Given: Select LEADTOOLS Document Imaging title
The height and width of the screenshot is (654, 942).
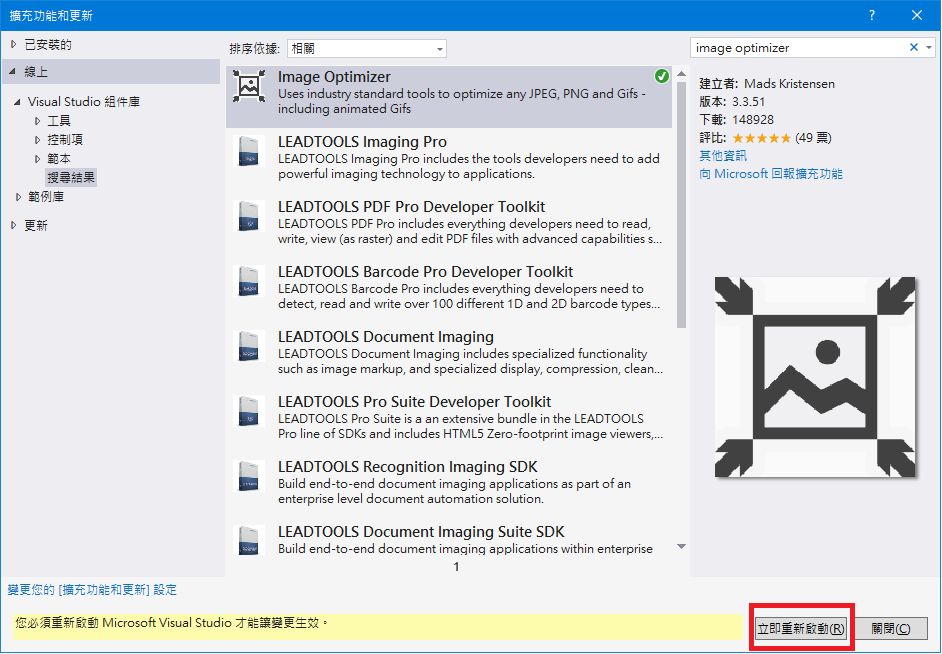Looking at the screenshot, I should [386, 336].
